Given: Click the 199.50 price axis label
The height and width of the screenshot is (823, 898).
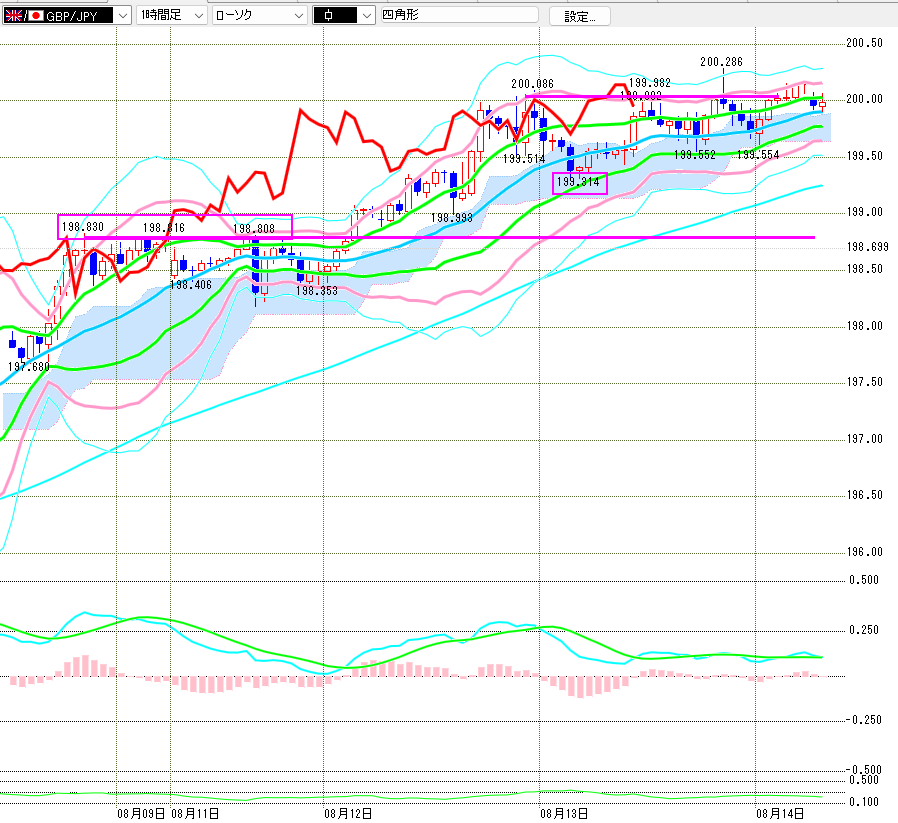Looking at the screenshot, I should 865,156.
